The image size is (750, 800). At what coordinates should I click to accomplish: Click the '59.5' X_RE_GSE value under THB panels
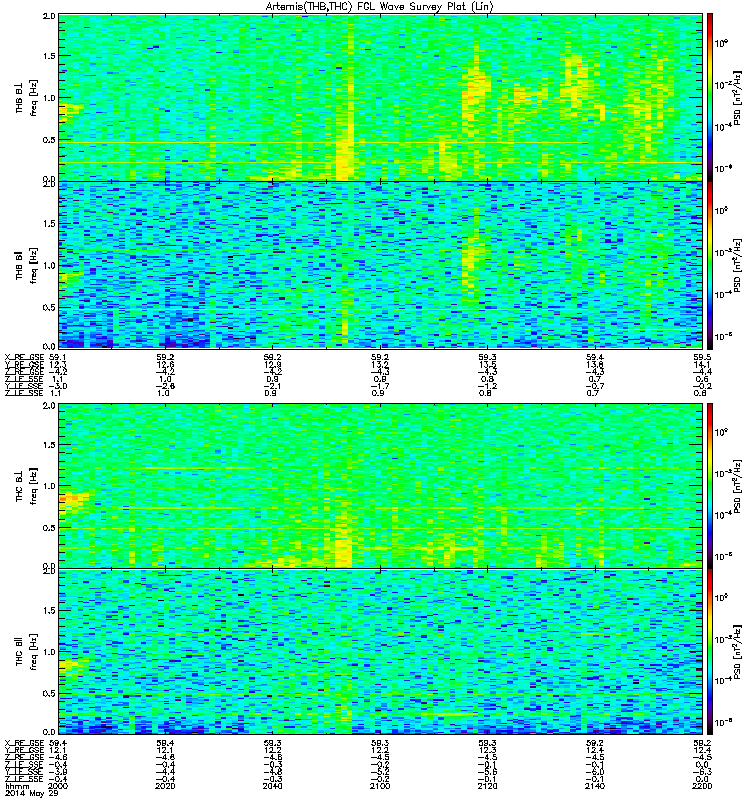click(x=702, y=357)
